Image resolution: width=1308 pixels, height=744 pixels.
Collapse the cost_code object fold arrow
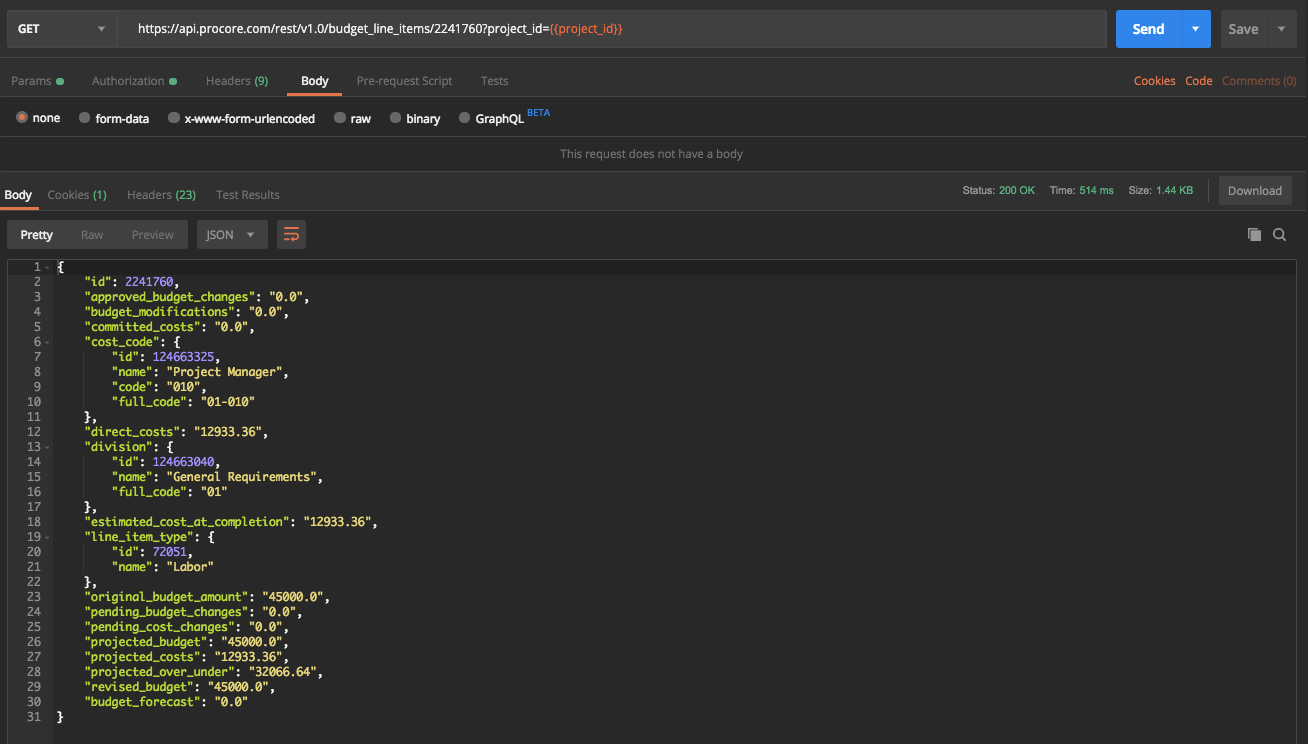(x=47, y=342)
